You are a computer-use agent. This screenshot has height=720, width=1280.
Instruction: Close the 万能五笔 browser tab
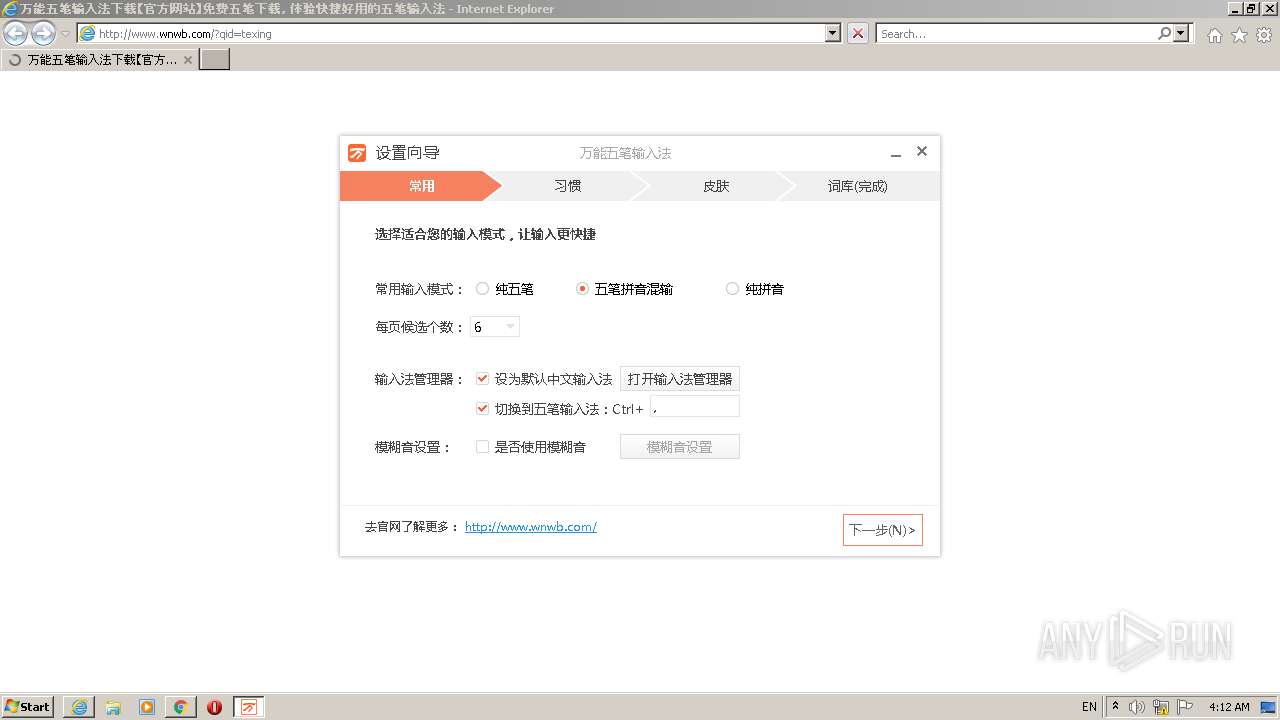(187, 60)
